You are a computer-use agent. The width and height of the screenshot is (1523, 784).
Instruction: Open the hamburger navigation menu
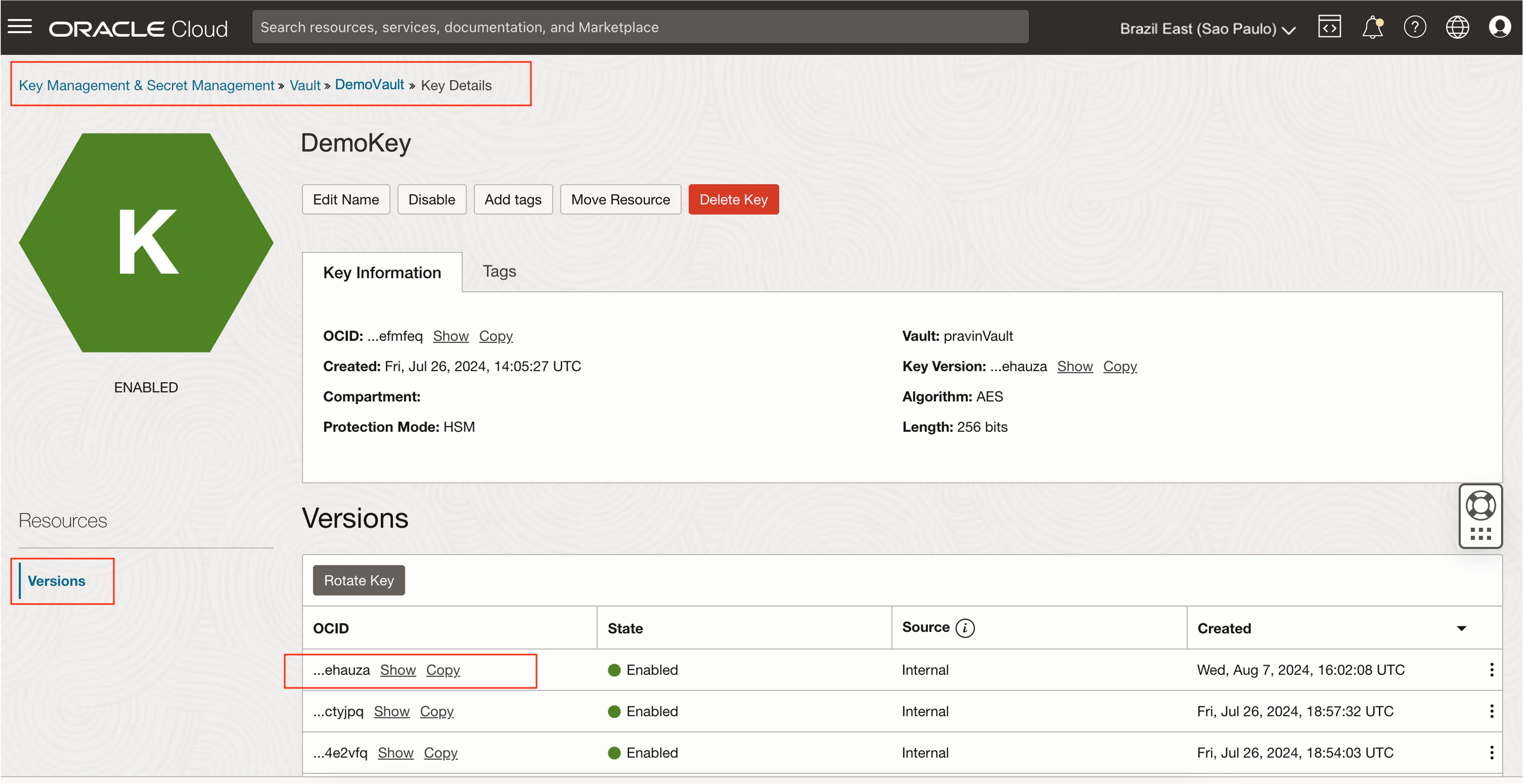click(20, 27)
